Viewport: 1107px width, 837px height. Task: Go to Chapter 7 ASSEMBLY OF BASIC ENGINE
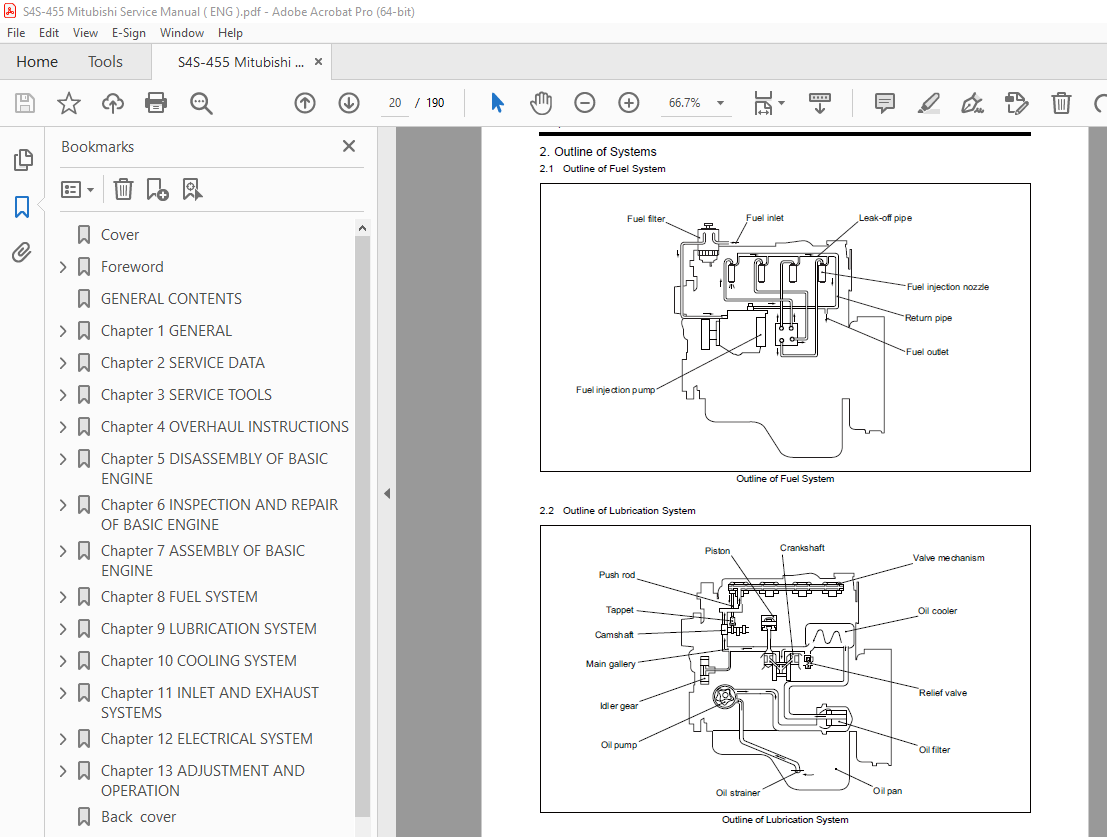(x=203, y=560)
